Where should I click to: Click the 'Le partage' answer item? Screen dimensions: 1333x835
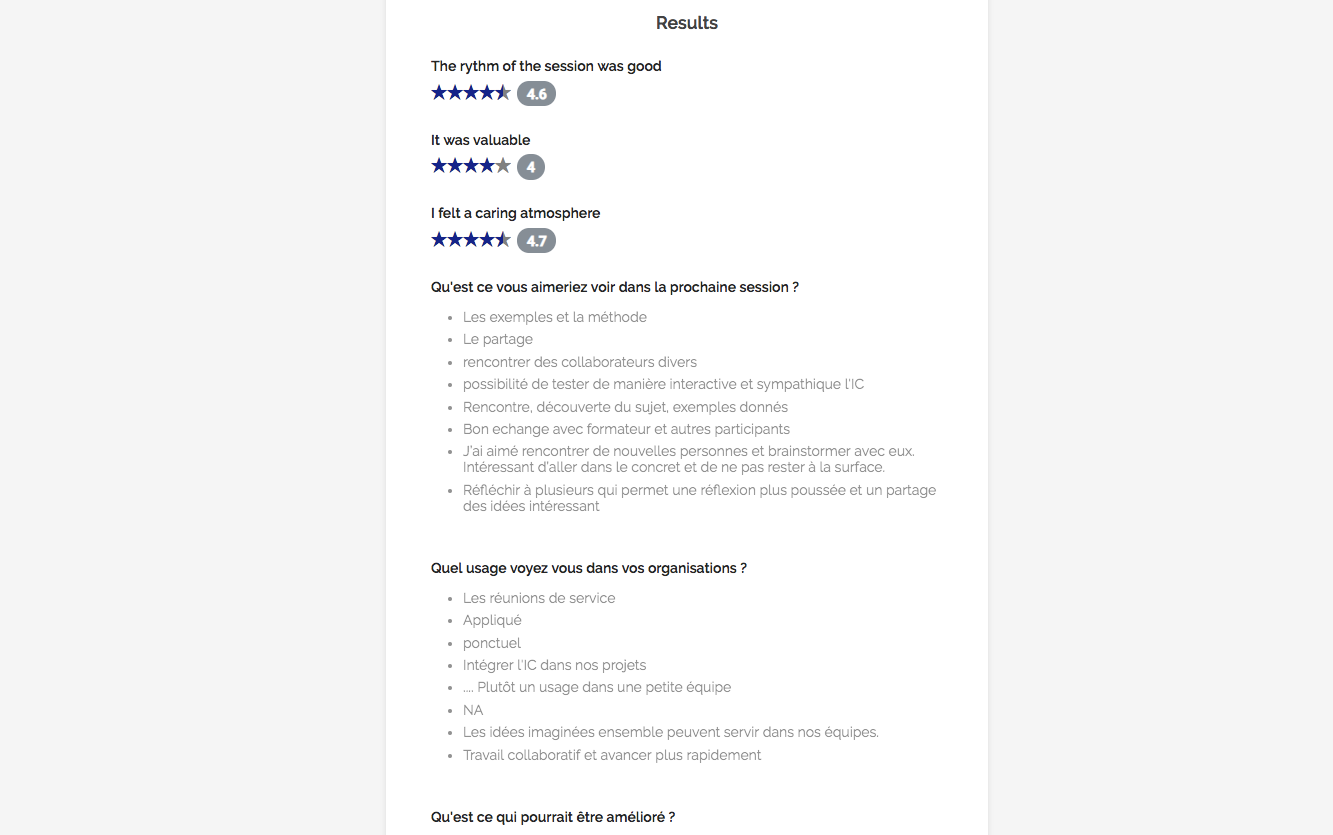coord(497,339)
